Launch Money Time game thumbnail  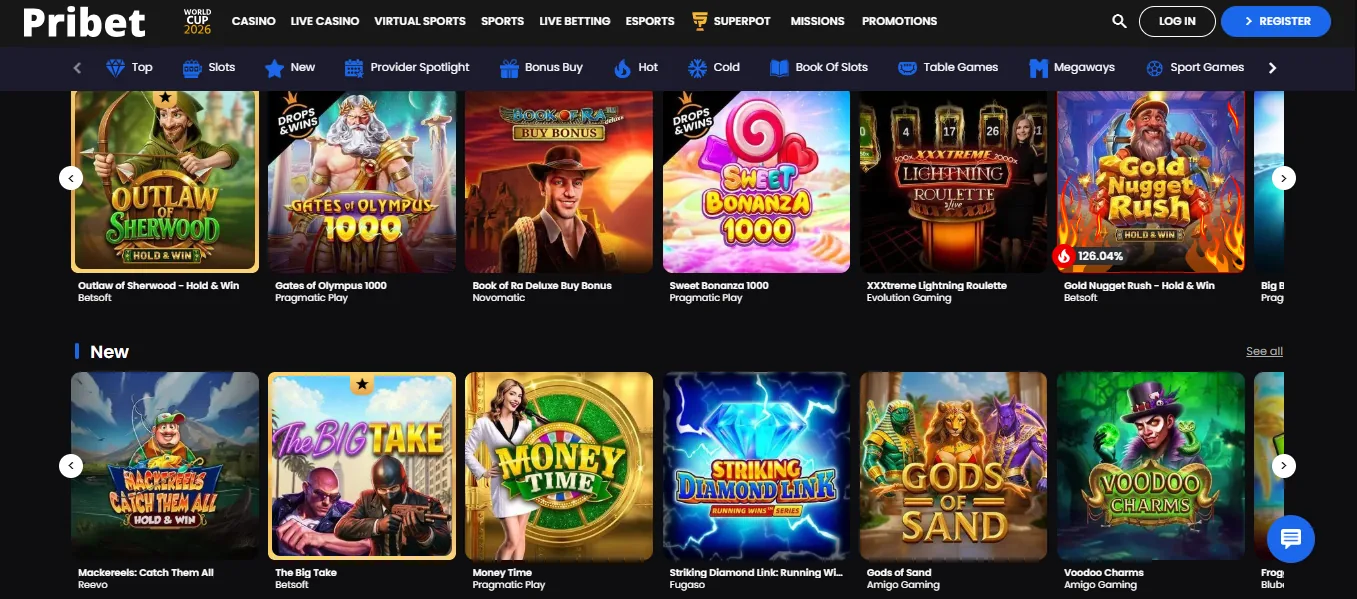click(x=559, y=466)
